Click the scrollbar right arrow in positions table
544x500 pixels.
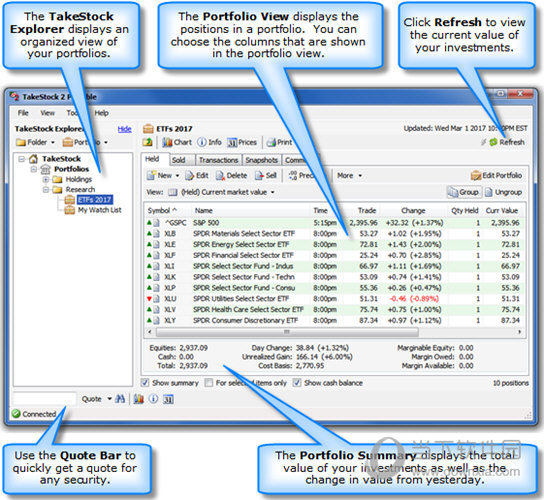pyautogui.click(x=519, y=332)
